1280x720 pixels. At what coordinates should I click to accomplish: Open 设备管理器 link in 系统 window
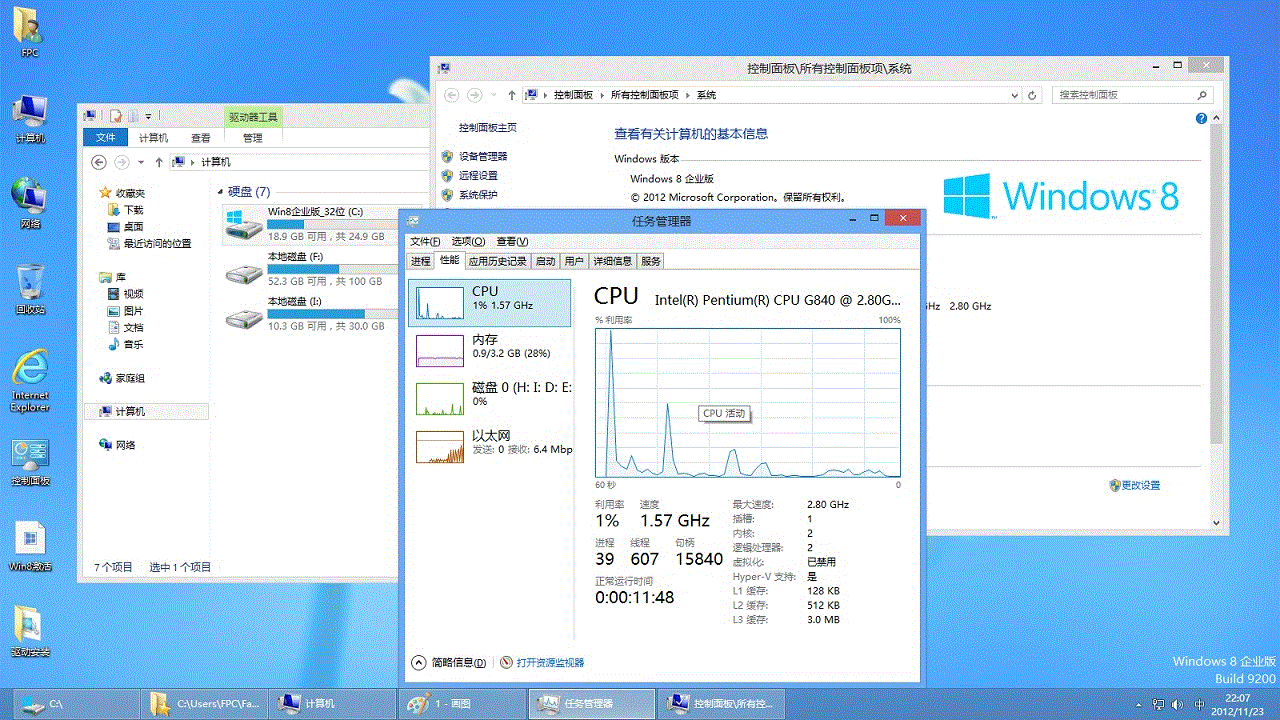point(483,156)
